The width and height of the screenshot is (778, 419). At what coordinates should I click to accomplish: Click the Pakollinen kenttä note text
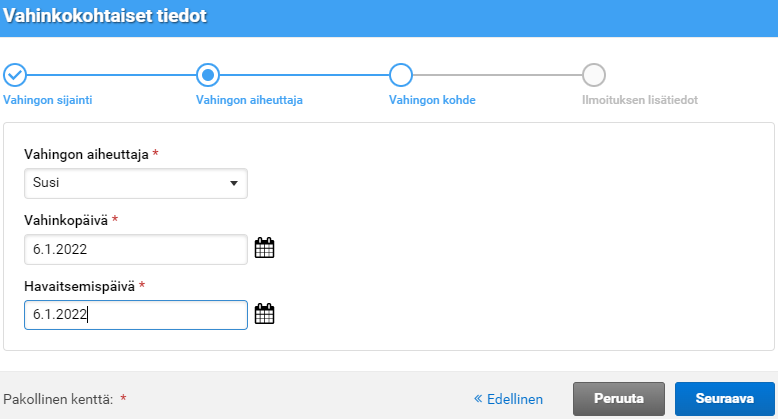59,398
